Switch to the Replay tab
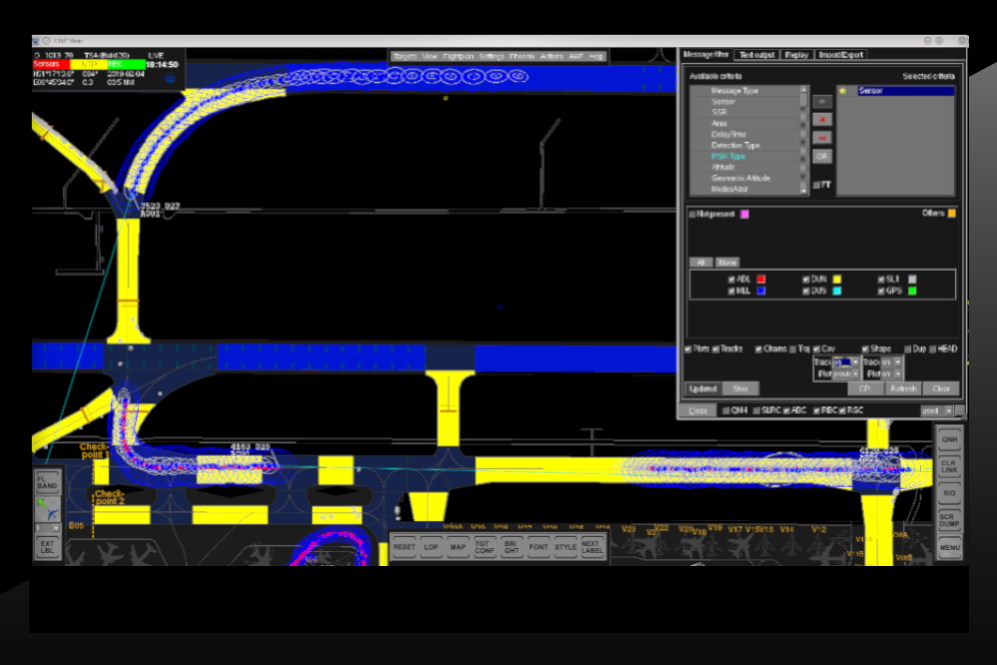 tap(796, 55)
